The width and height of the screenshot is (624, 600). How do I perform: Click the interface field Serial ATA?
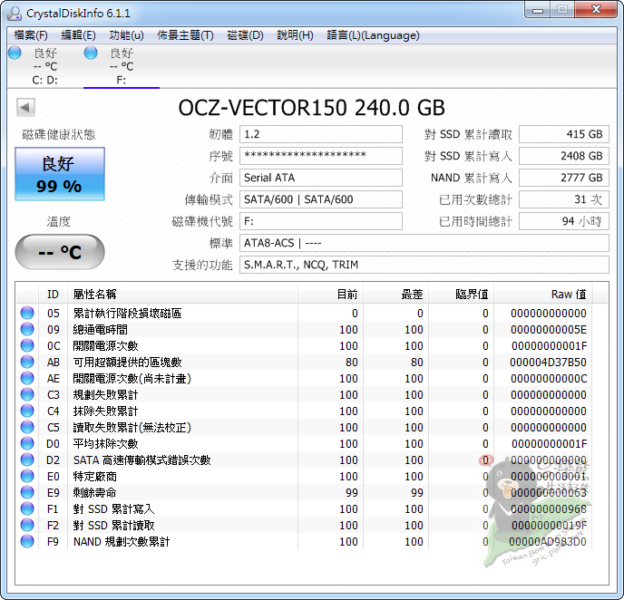click(x=321, y=177)
